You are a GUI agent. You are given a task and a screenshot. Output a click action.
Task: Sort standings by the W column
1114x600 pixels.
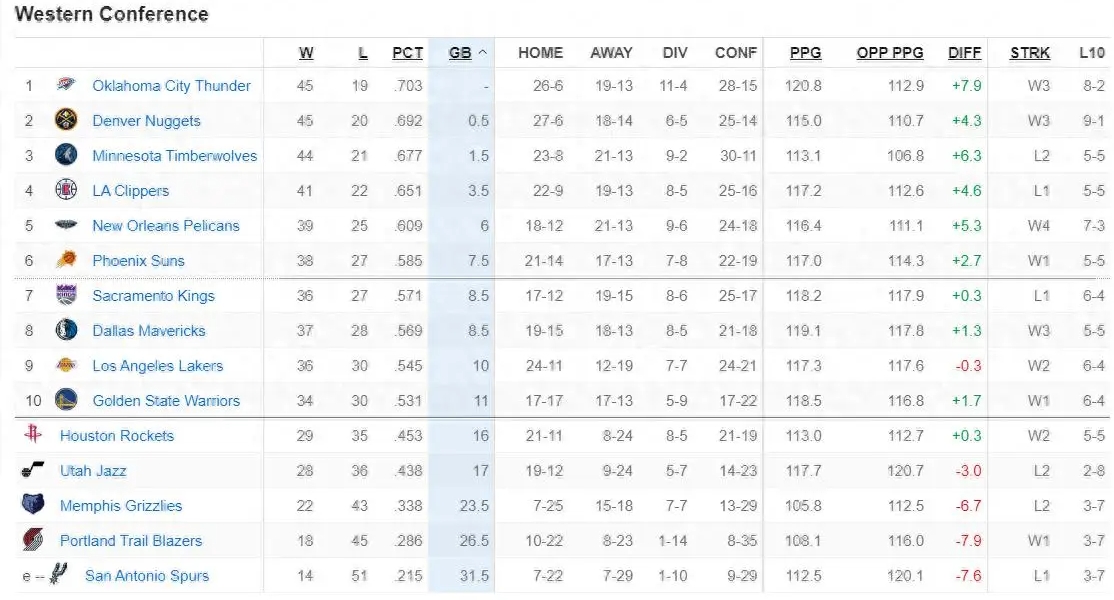click(x=306, y=53)
